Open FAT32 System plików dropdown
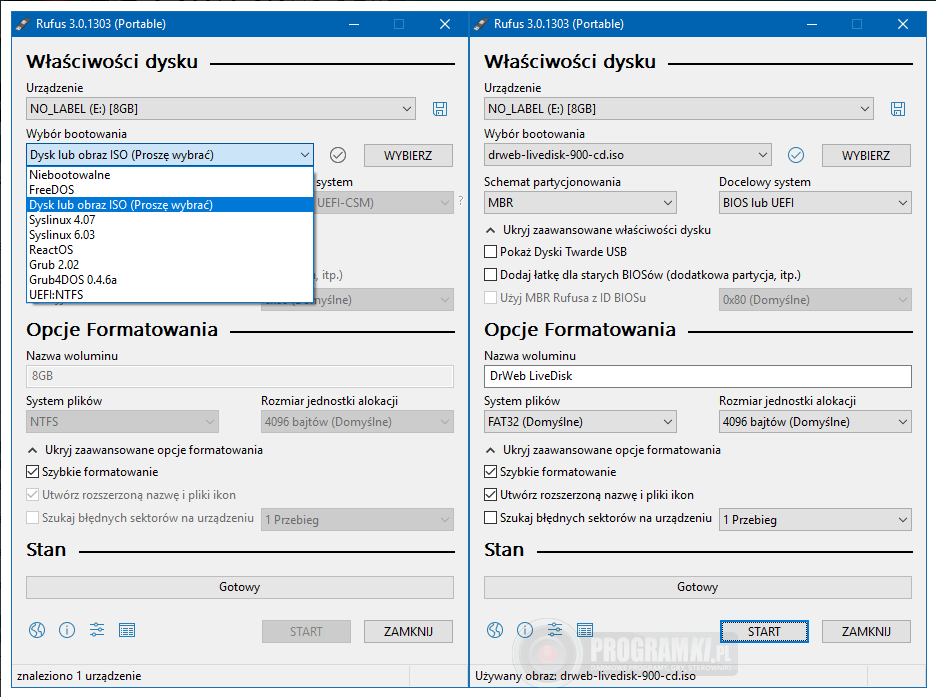936x697 pixels. (580, 422)
